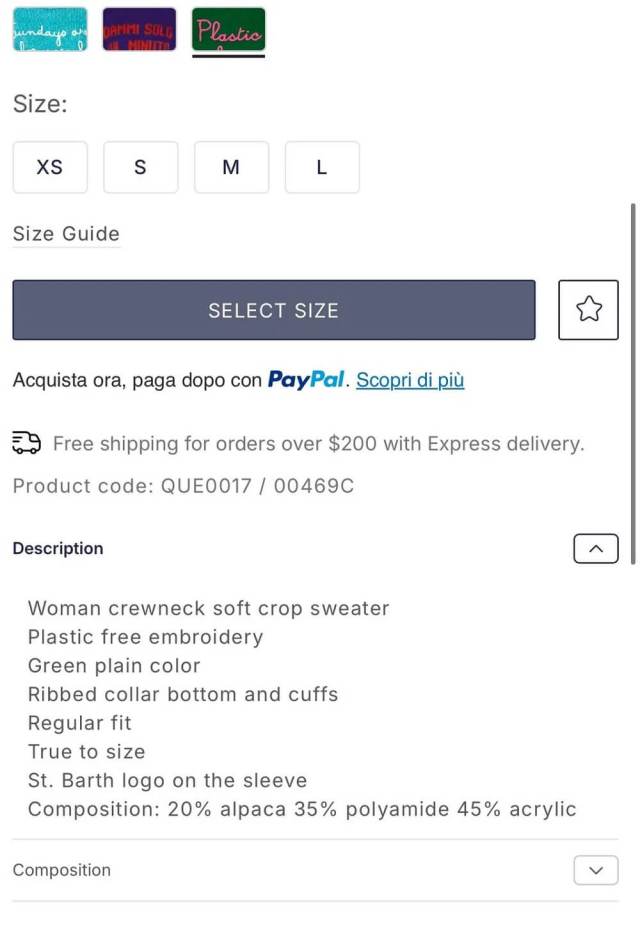Select size L
640x934 pixels.
click(x=322, y=167)
